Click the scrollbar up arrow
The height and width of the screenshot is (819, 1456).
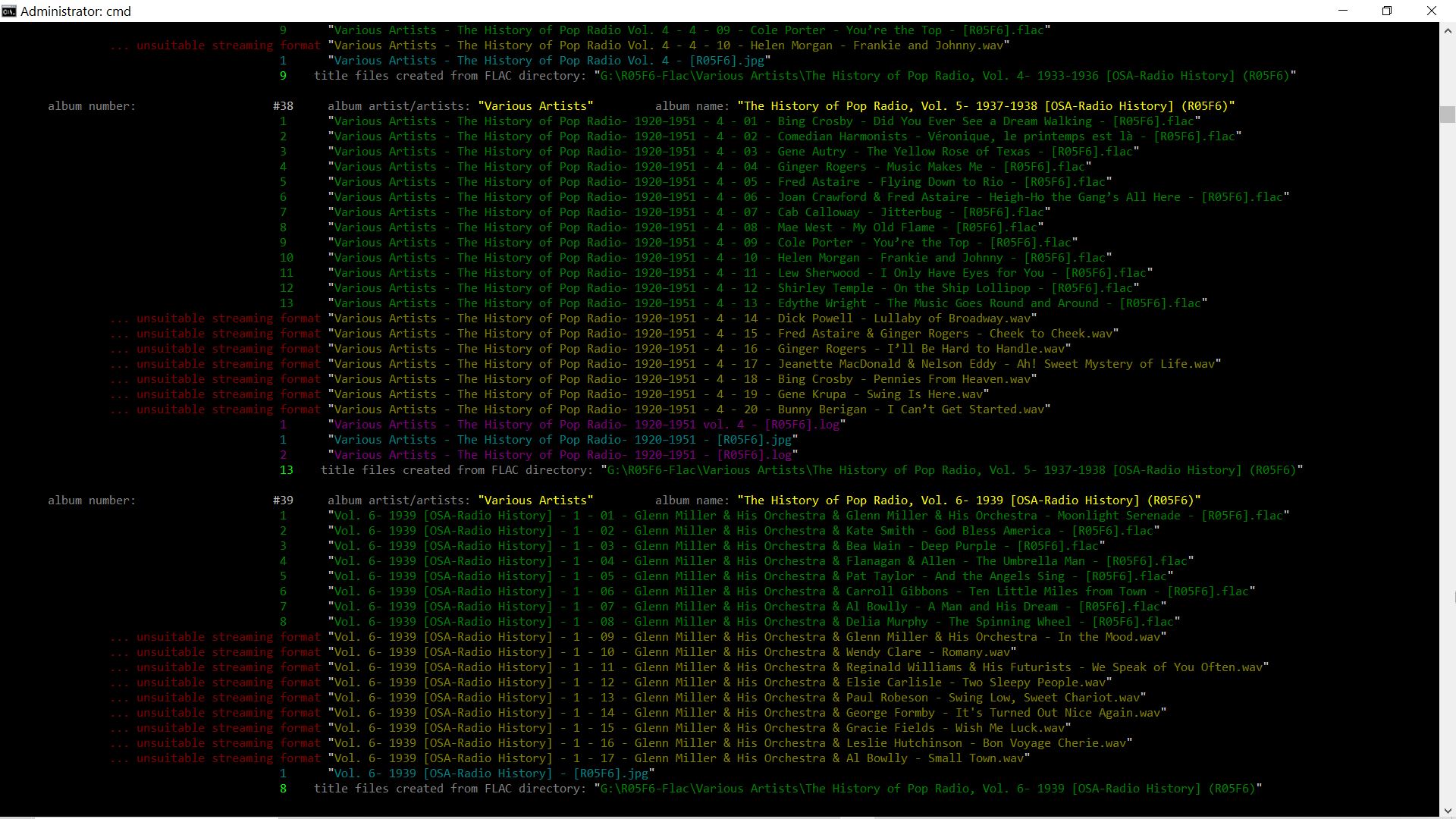1448,31
